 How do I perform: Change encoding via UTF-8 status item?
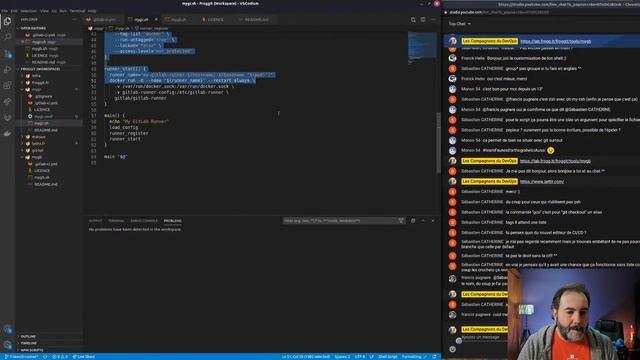point(360,357)
